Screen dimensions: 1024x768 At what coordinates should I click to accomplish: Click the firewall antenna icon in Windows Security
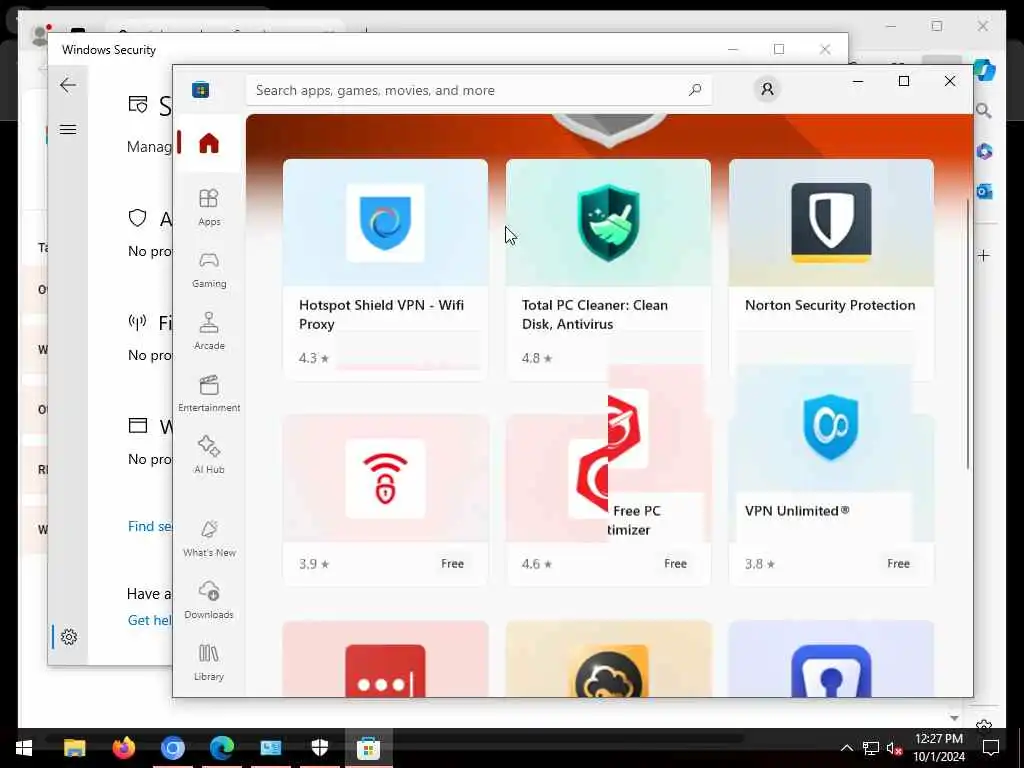point(137,321)
